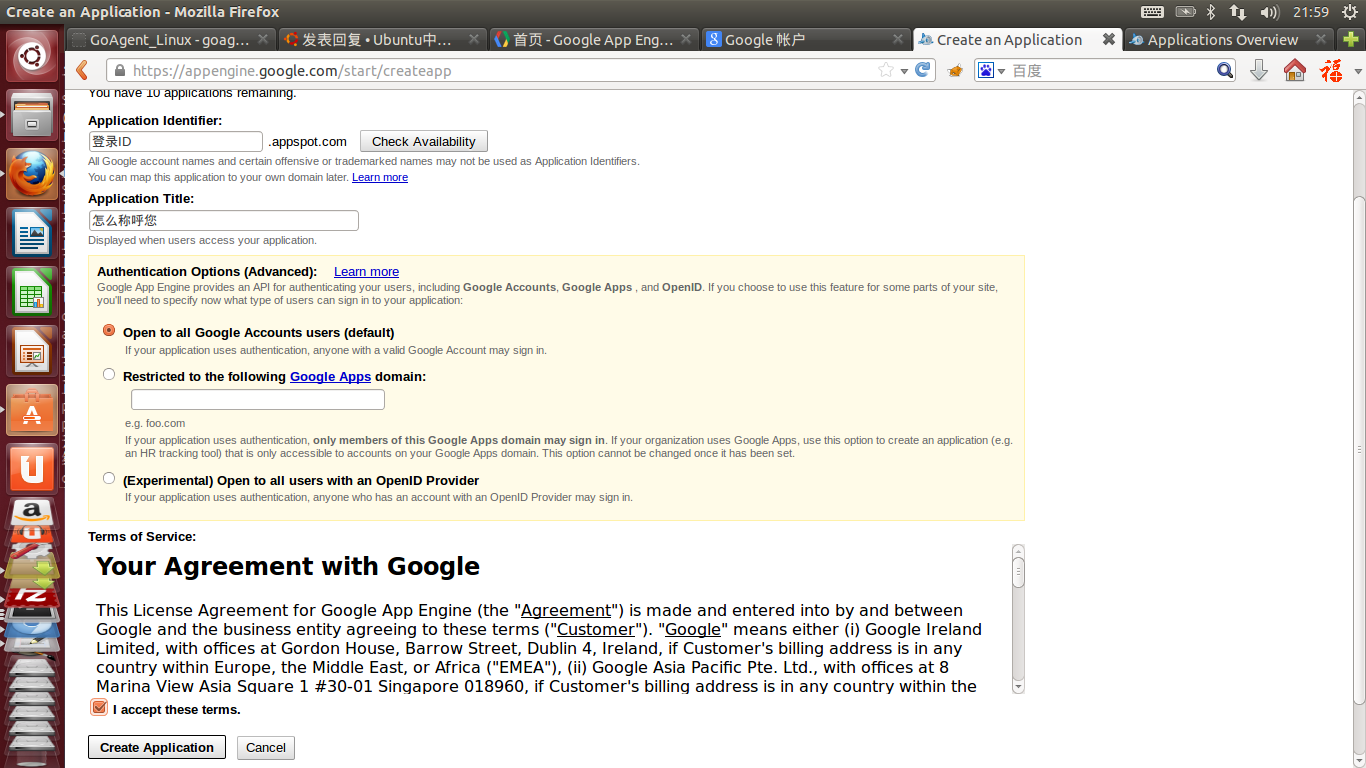Open the Downloads arrow in the toolbar
The image size is (1366, 768).
tap(1259, 71)
